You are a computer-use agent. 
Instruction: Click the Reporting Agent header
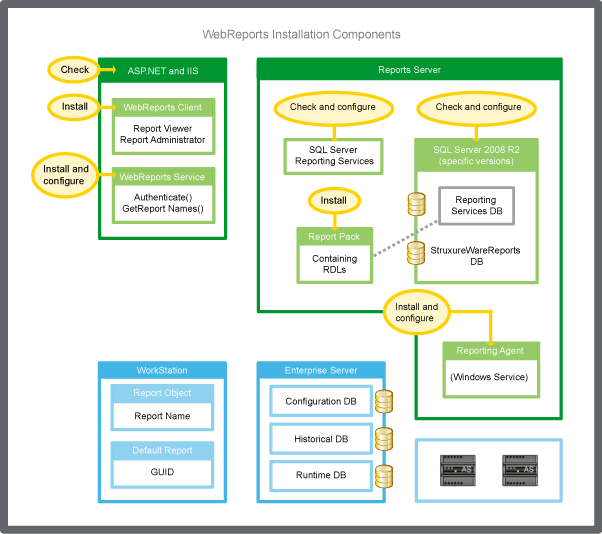point(490,351)
